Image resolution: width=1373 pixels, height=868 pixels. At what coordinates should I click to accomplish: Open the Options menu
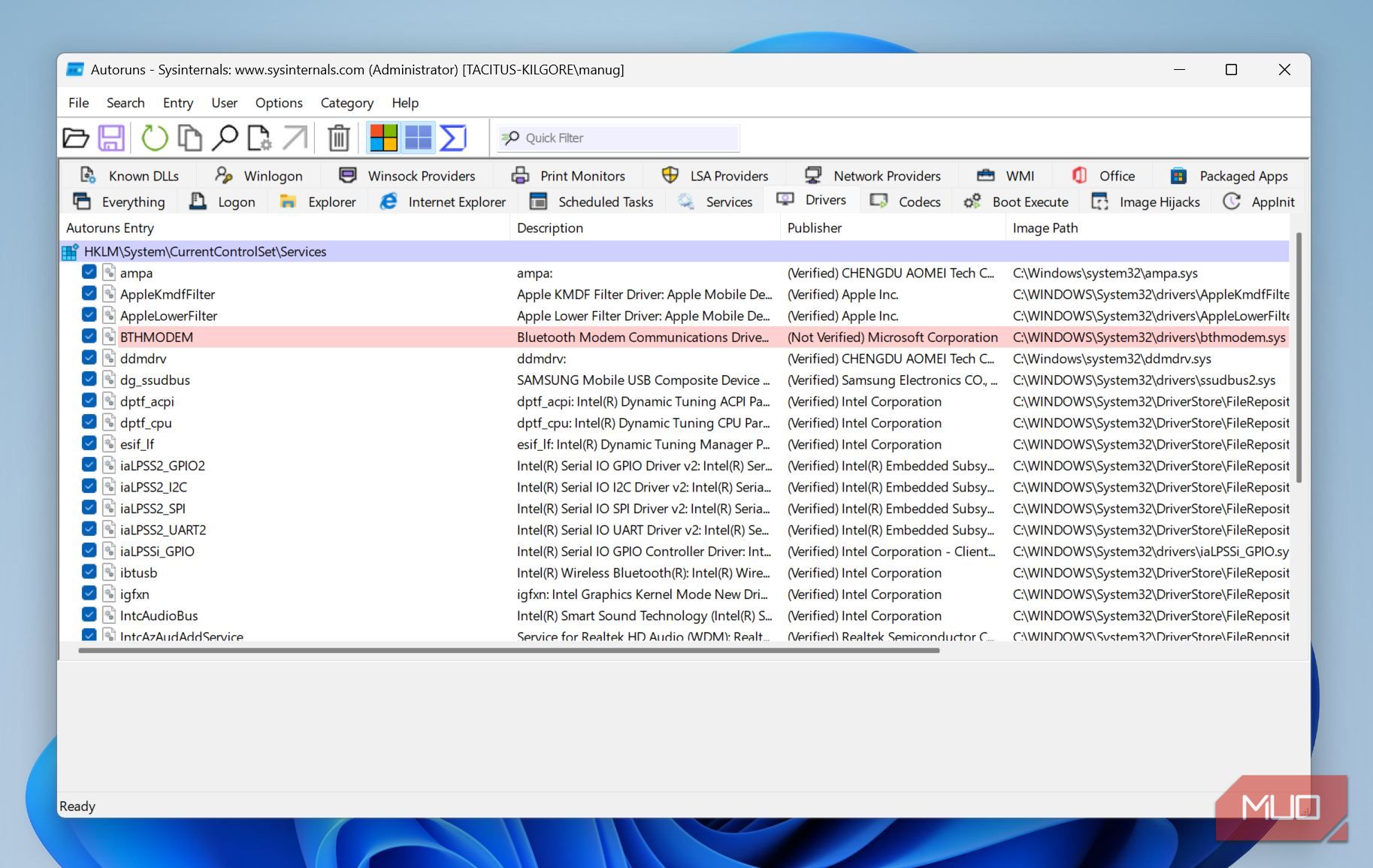pos(279,103)
